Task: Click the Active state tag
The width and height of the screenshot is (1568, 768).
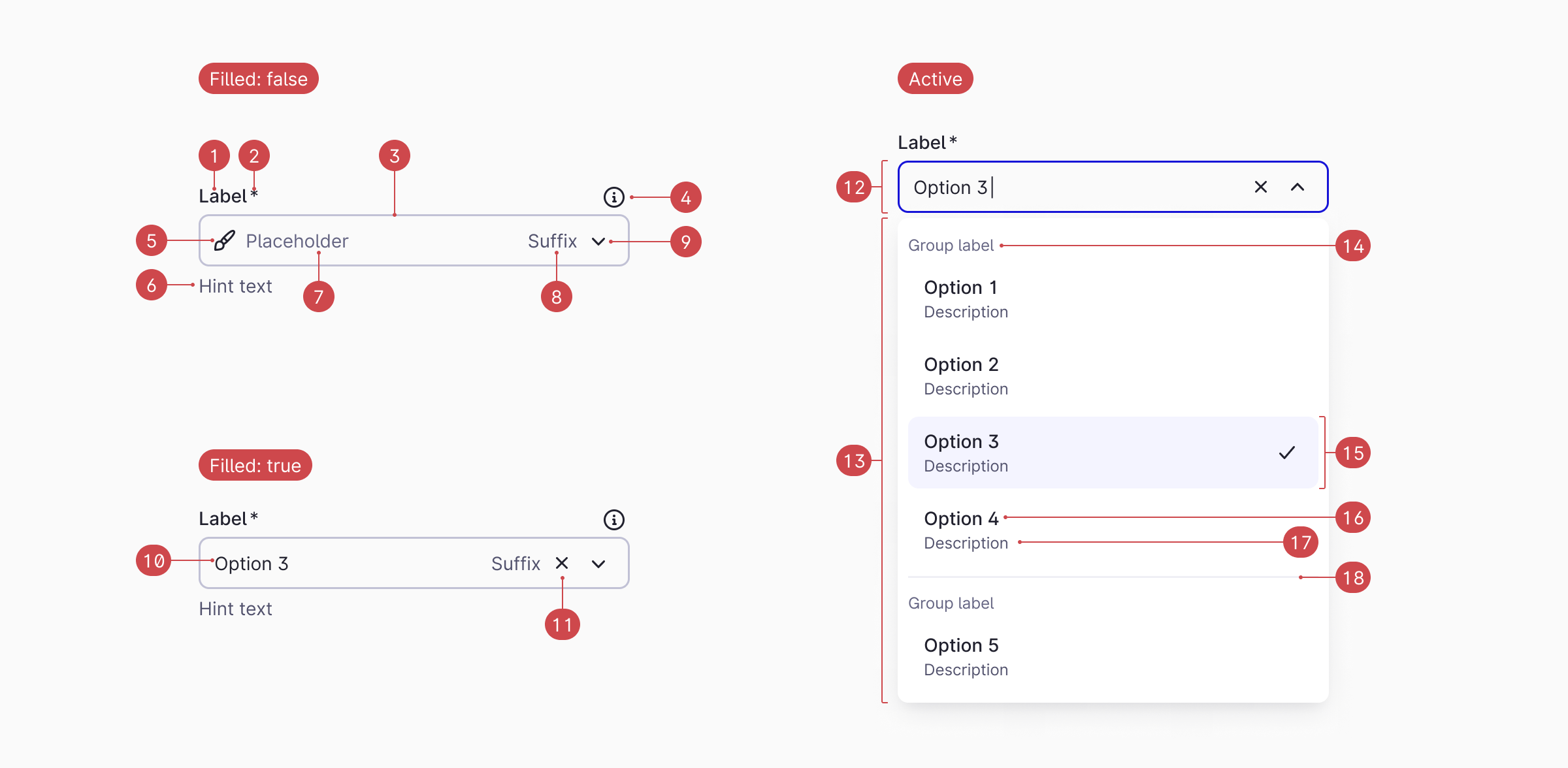Action: [935, 79]
